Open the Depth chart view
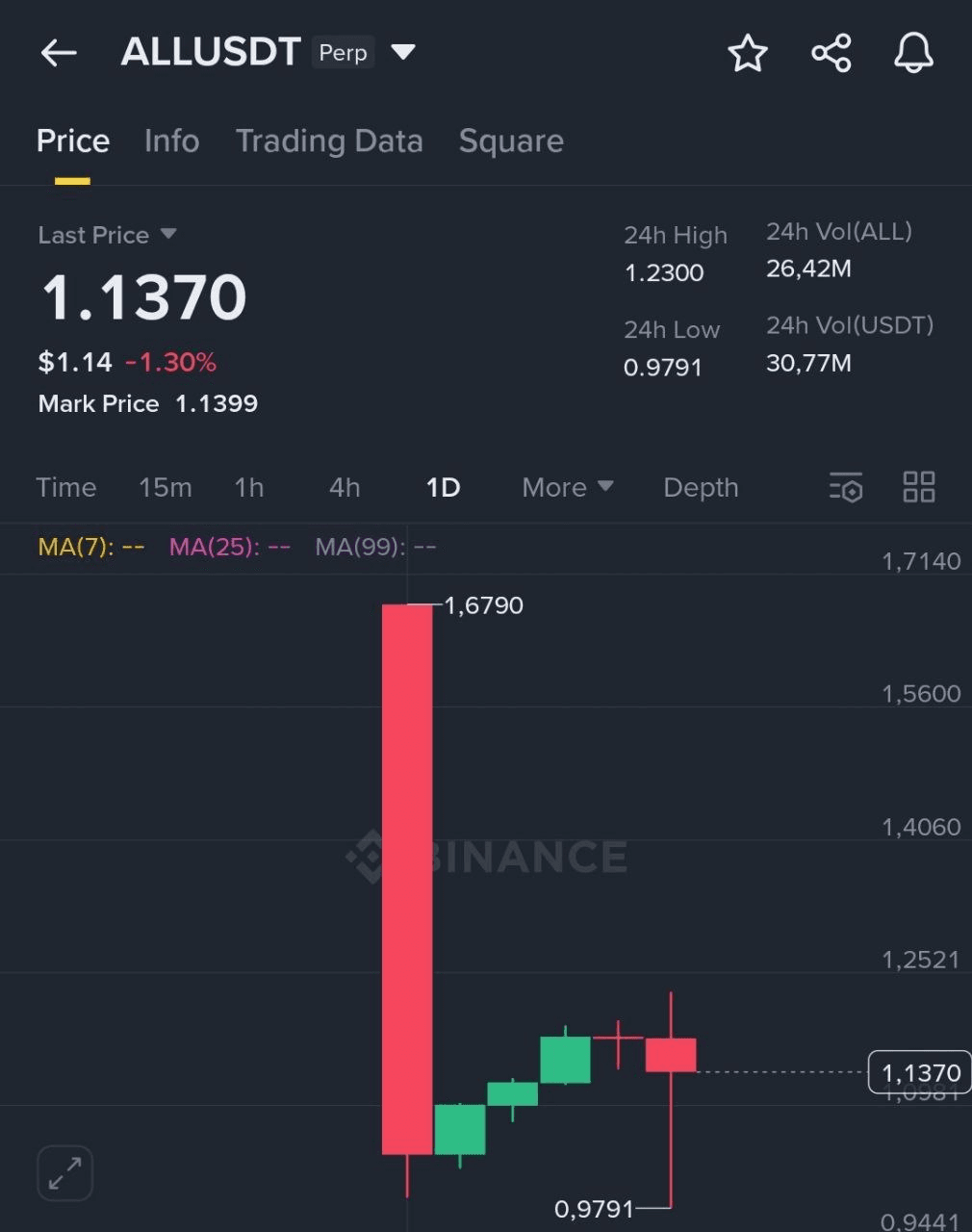Screen dimensions: 972x1232 point(701,487)
